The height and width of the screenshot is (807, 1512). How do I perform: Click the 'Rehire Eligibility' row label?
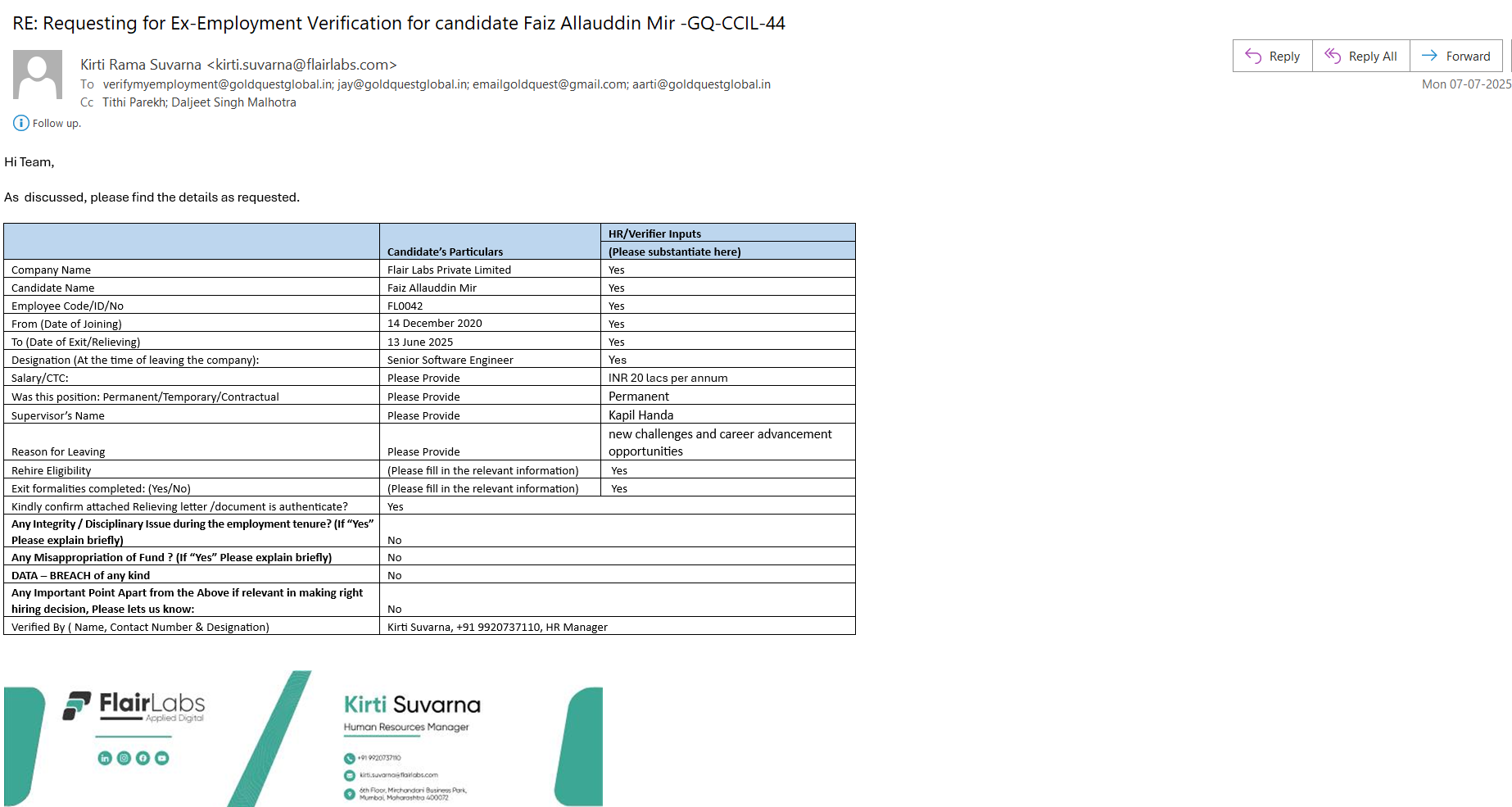(x=51, y=470)
